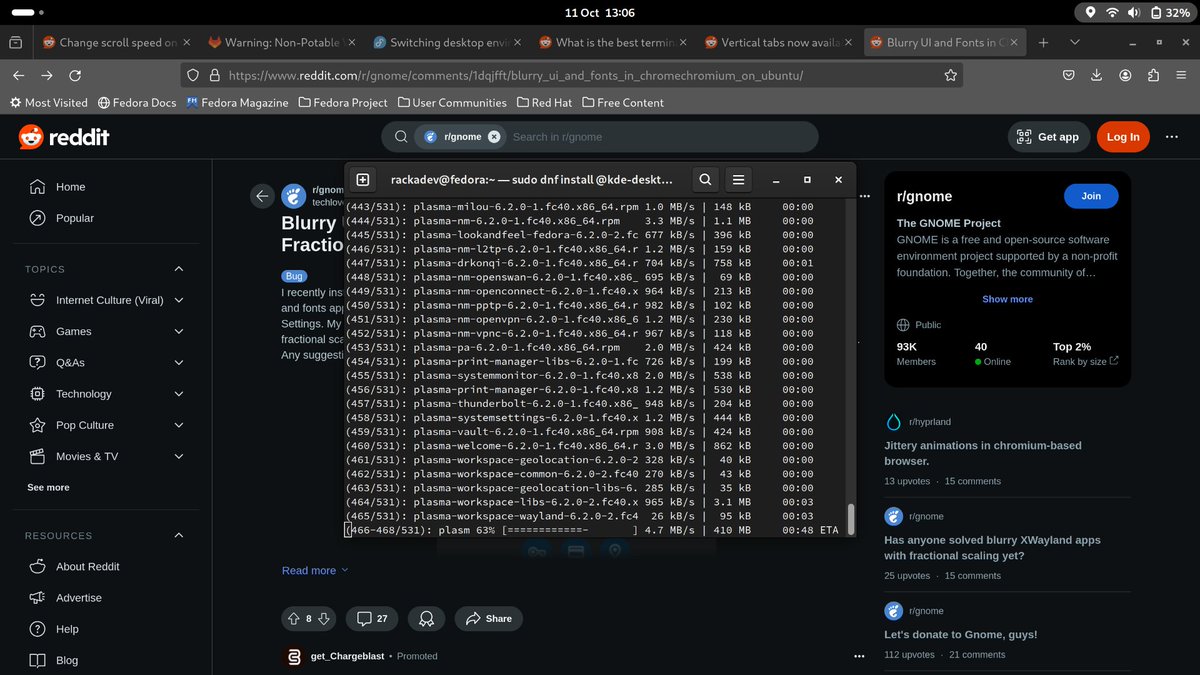Open the Fedora Docs bookmark
Viewport: 1200px width, 675px height.
pyautogui.click(x=137, y=102)
